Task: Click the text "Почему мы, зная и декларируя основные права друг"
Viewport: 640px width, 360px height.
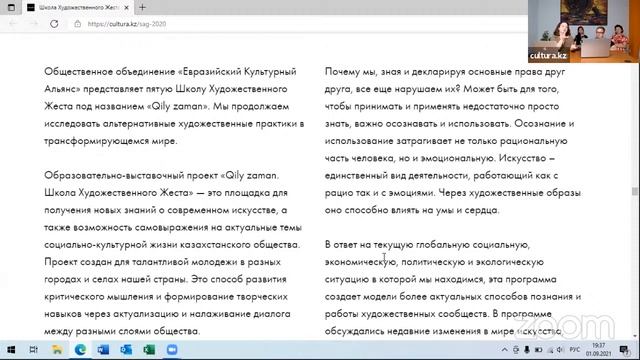Action: pyautogui.click(x=445, y=71)
